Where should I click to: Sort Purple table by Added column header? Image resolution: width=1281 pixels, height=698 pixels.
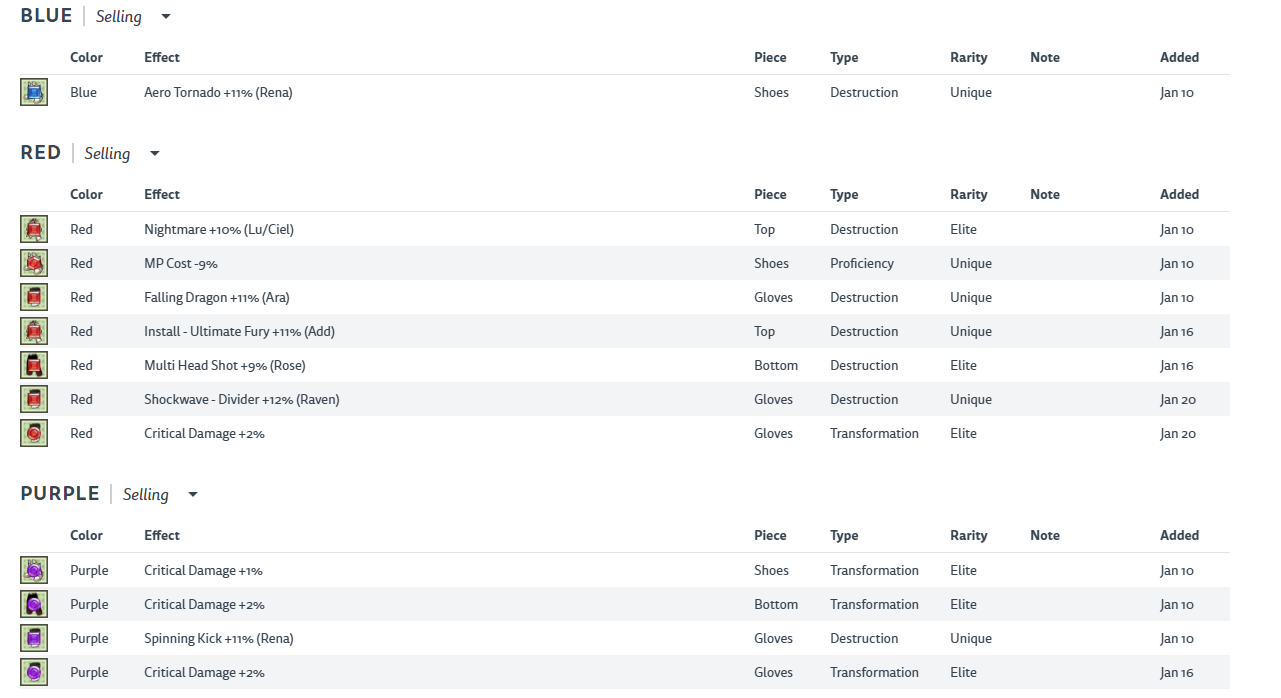[x=1179, y=536]
